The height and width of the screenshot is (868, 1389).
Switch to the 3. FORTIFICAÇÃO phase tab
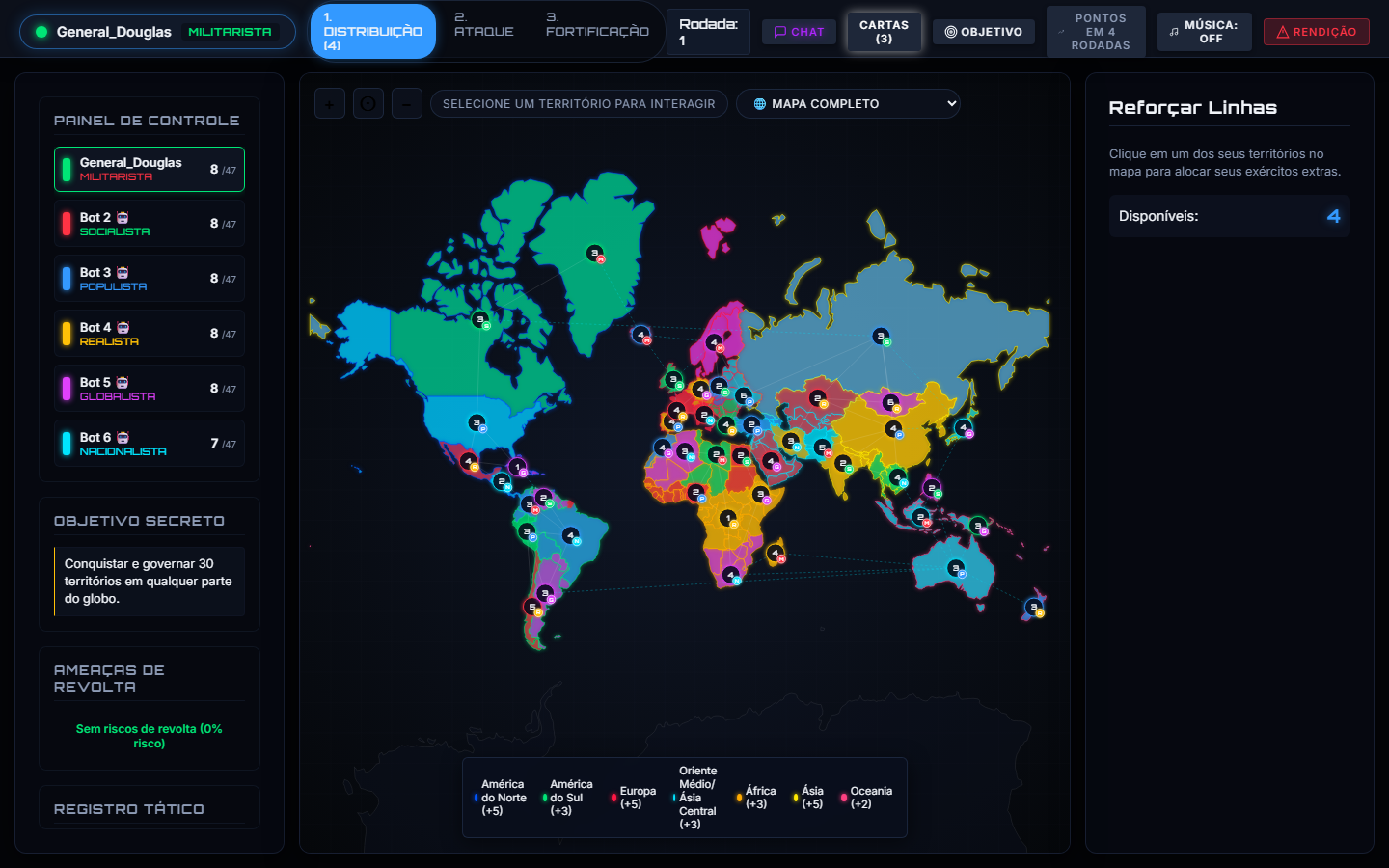[597, 25]
